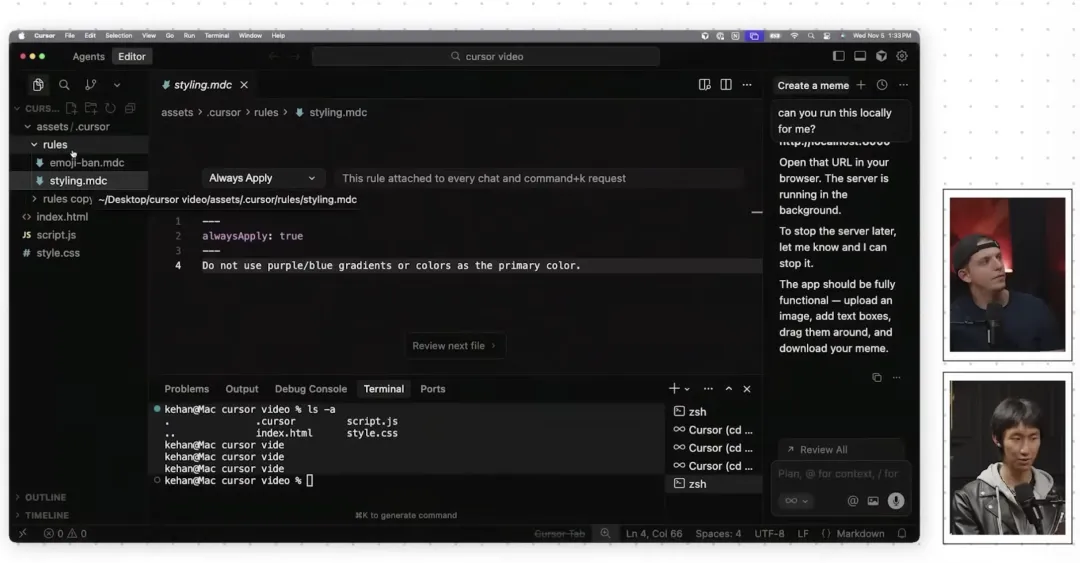
Task: Maximize the terminal panel with chevron up
Action: pyautogui.click(x=728, y=389)
